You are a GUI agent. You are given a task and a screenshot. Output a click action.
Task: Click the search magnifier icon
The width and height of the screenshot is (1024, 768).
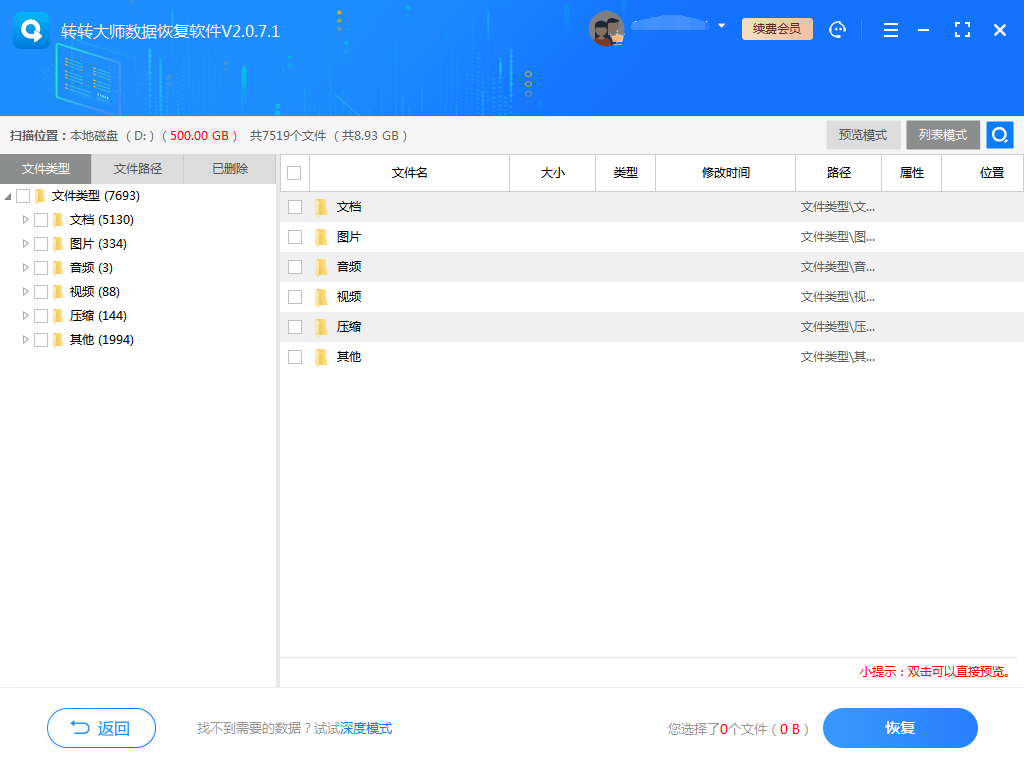tap(999, 134)
